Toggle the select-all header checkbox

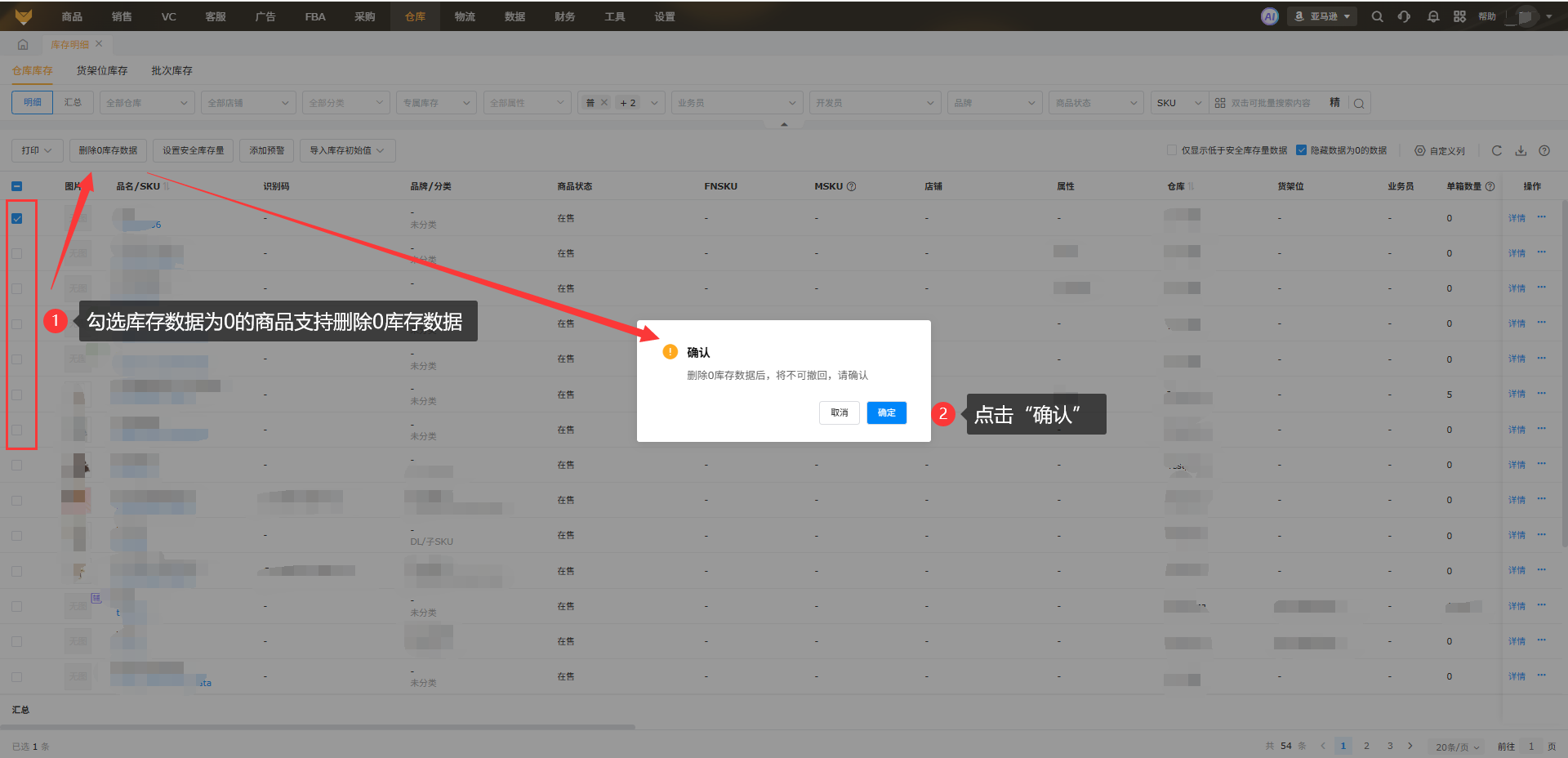click(17, 186)
